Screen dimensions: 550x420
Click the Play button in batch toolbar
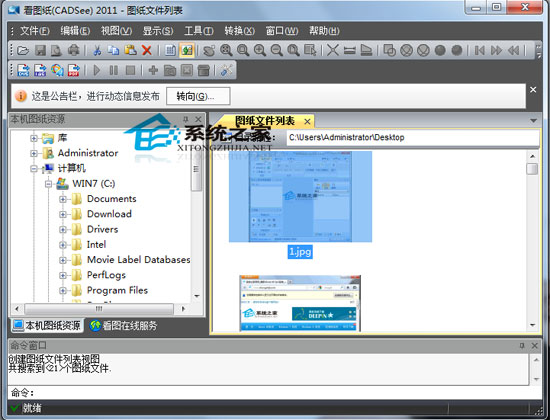[x=97, y=70]
